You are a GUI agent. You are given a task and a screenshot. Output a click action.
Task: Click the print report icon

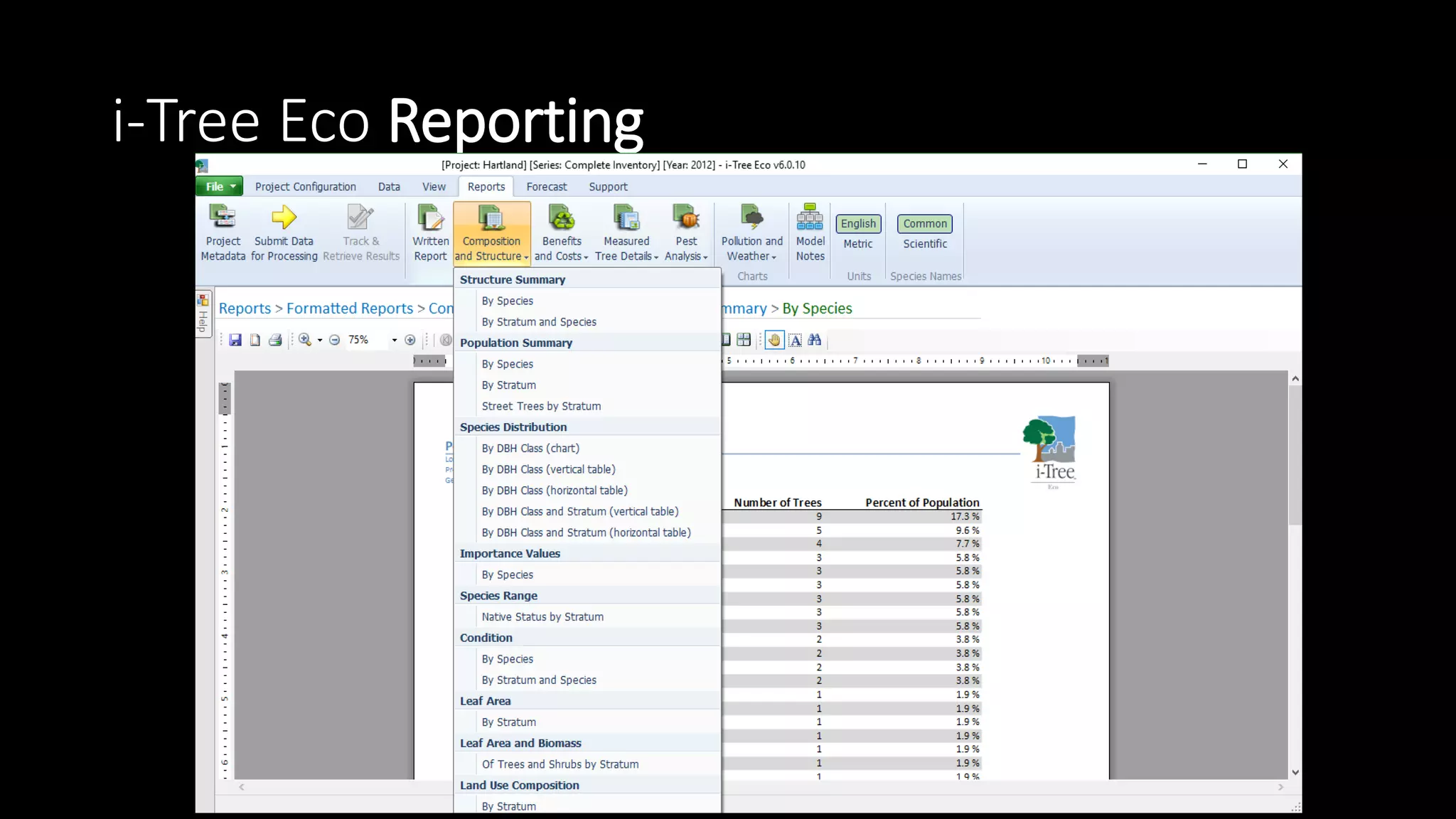click(x=275, y=340)
